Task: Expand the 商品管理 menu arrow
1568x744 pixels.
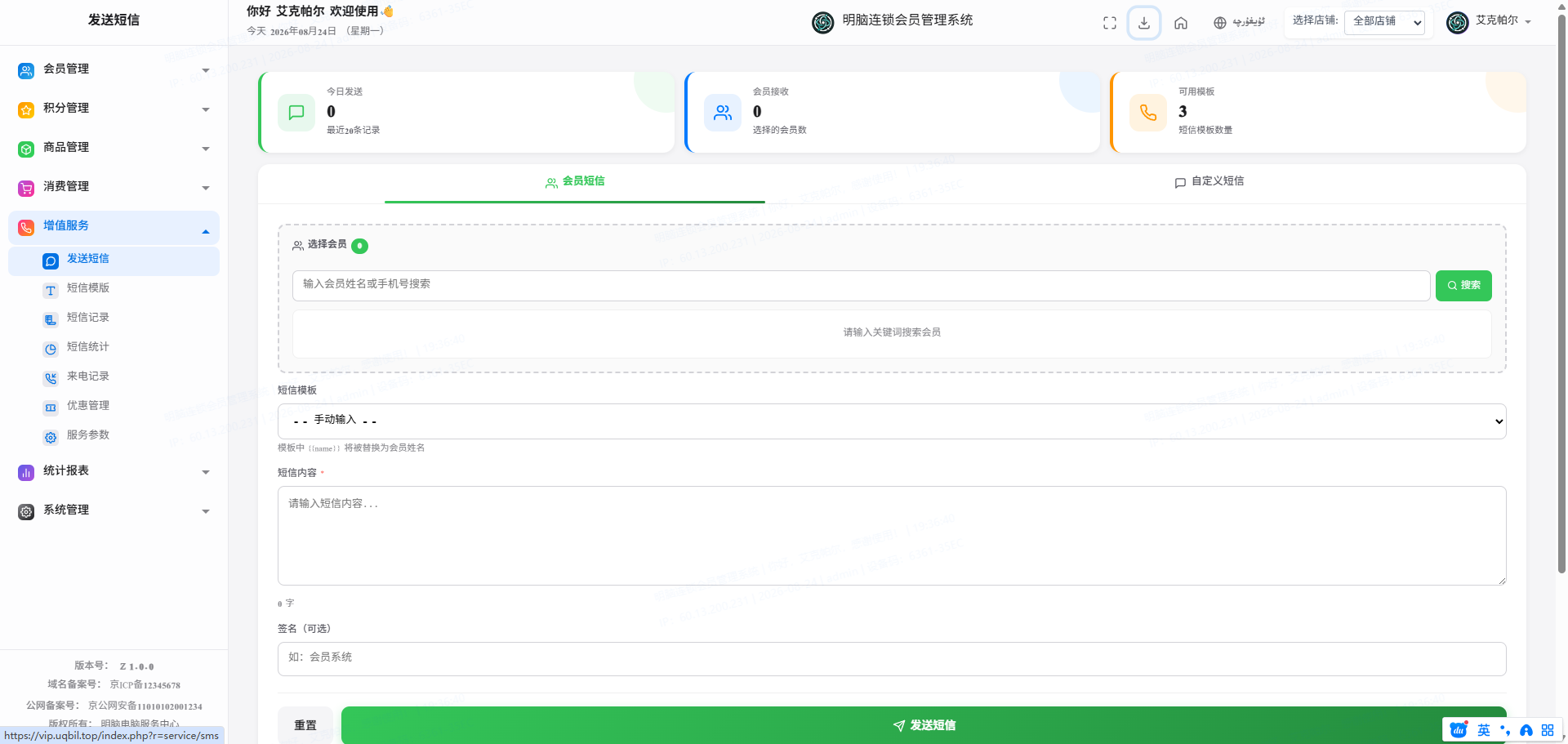Action: coord(206,149)
